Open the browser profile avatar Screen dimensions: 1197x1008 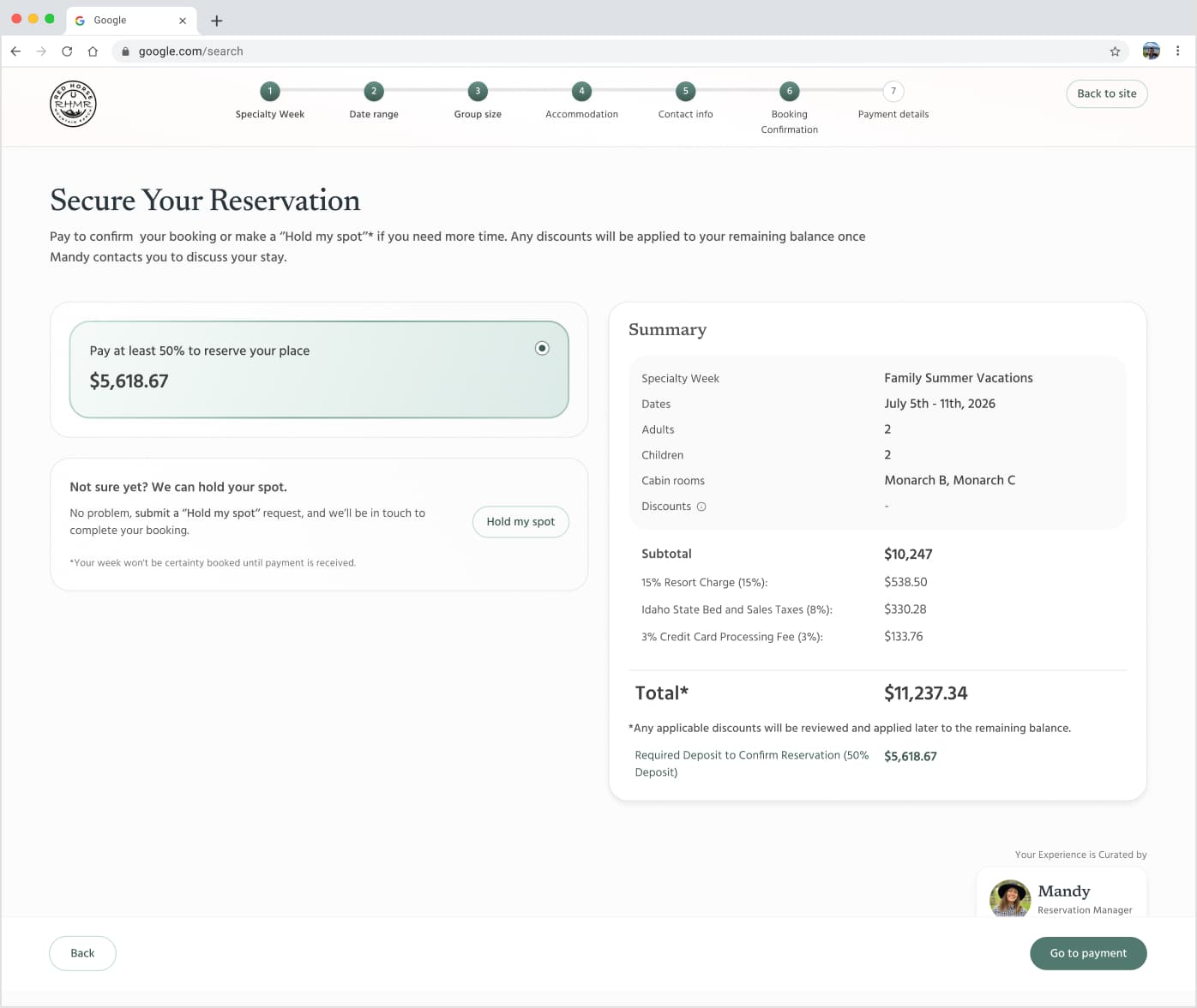tap(1152, 51)
